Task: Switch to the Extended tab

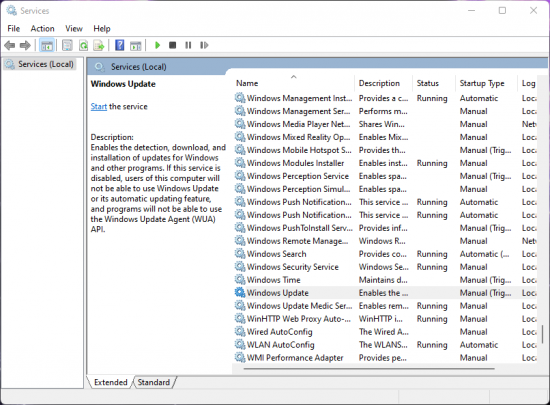Action: click(110, 382)
